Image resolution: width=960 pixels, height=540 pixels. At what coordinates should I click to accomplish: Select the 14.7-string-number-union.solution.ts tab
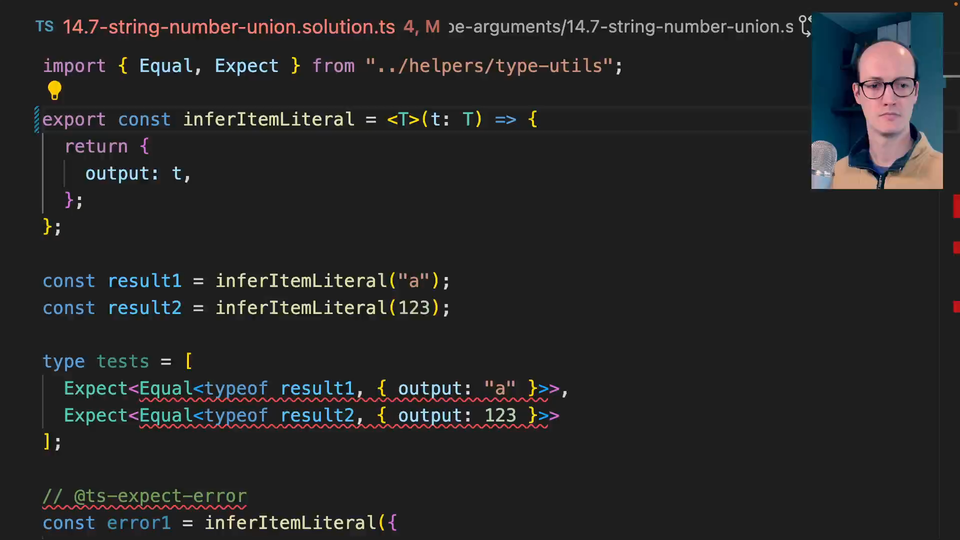(x=228, y=26)
